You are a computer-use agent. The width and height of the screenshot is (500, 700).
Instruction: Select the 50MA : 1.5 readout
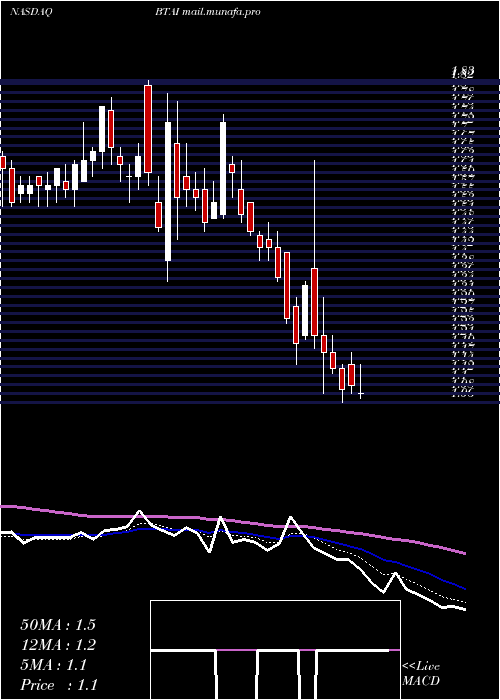(x=58, y=625)
